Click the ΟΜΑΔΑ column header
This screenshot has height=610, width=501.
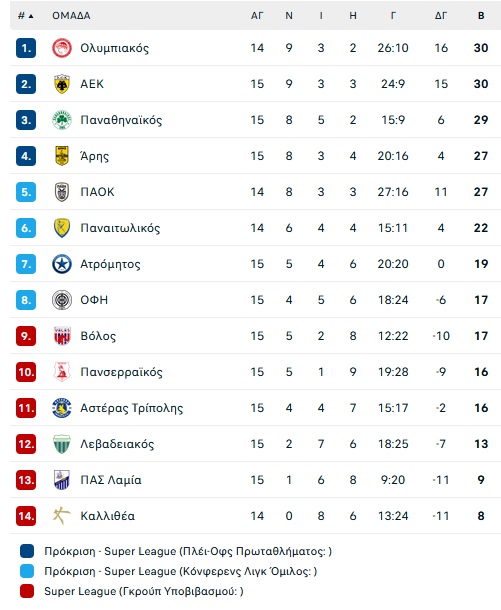coord(71,16)
